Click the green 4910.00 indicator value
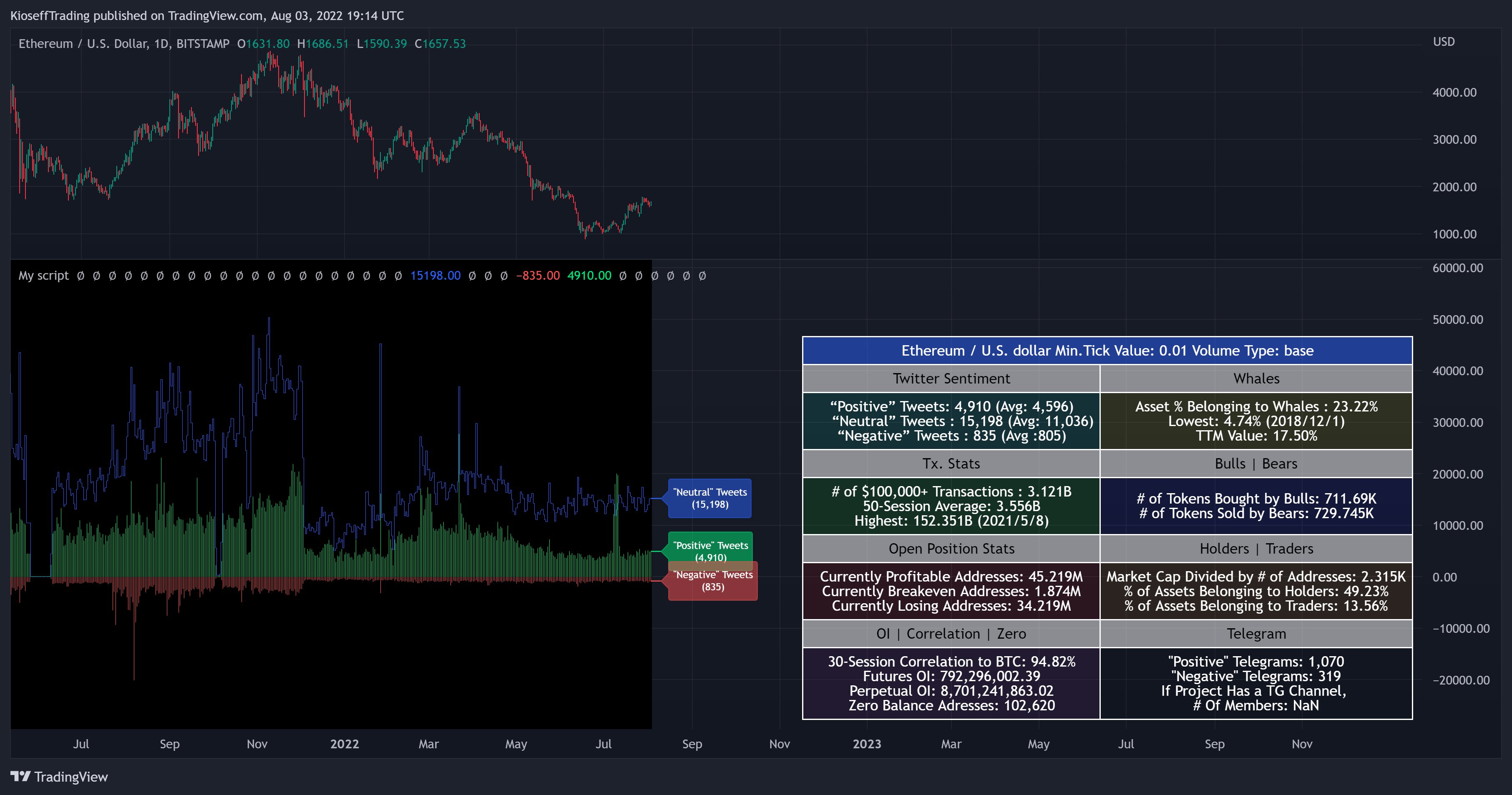 [589, 276]
